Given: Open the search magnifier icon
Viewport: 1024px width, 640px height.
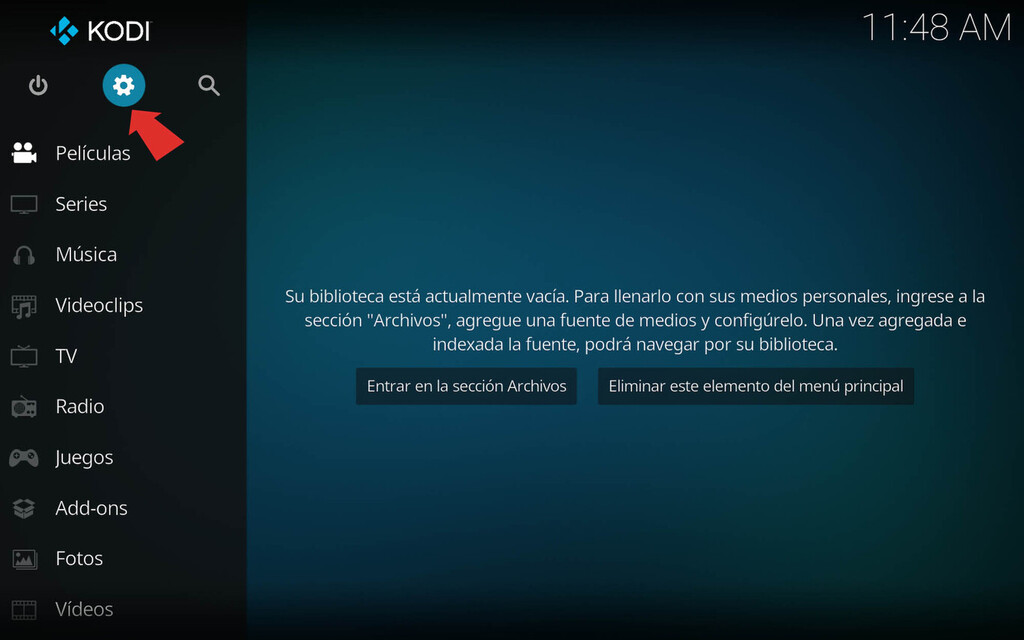Looking at the screenshot, I should [x=209, y=85].
